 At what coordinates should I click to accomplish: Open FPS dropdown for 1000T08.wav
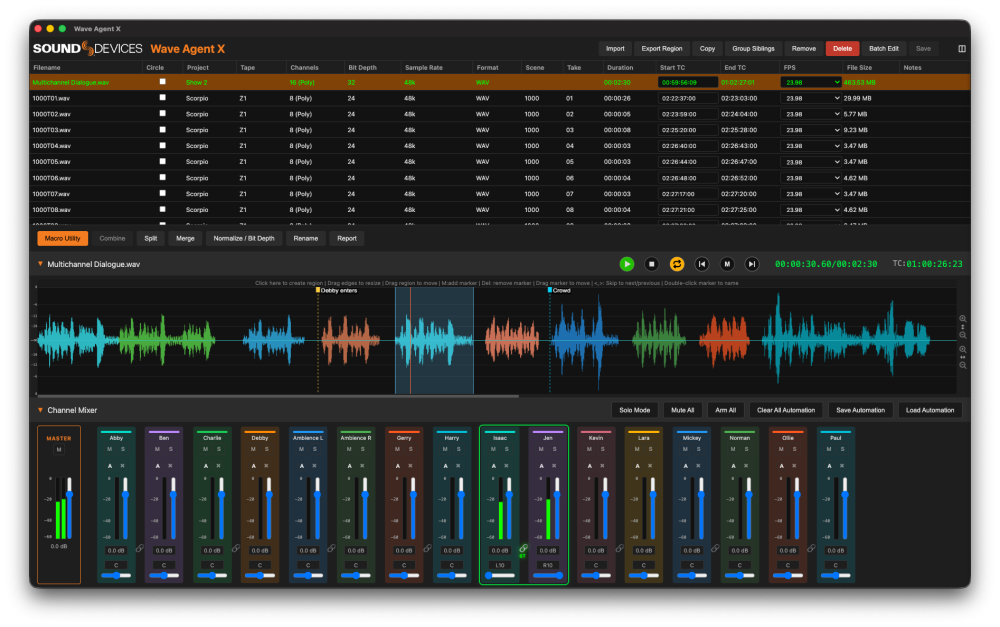tap(811, 210)
